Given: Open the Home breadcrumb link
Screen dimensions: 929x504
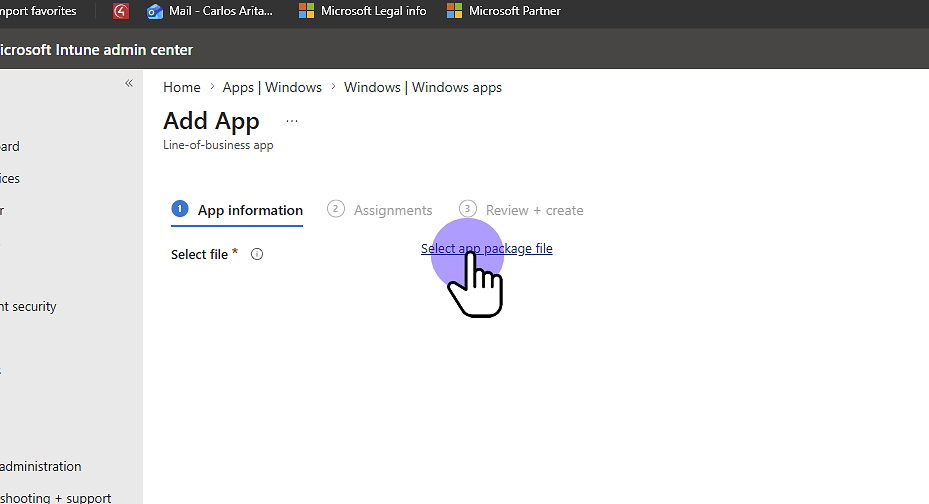Looking at the screenshot, I should 182,87.
